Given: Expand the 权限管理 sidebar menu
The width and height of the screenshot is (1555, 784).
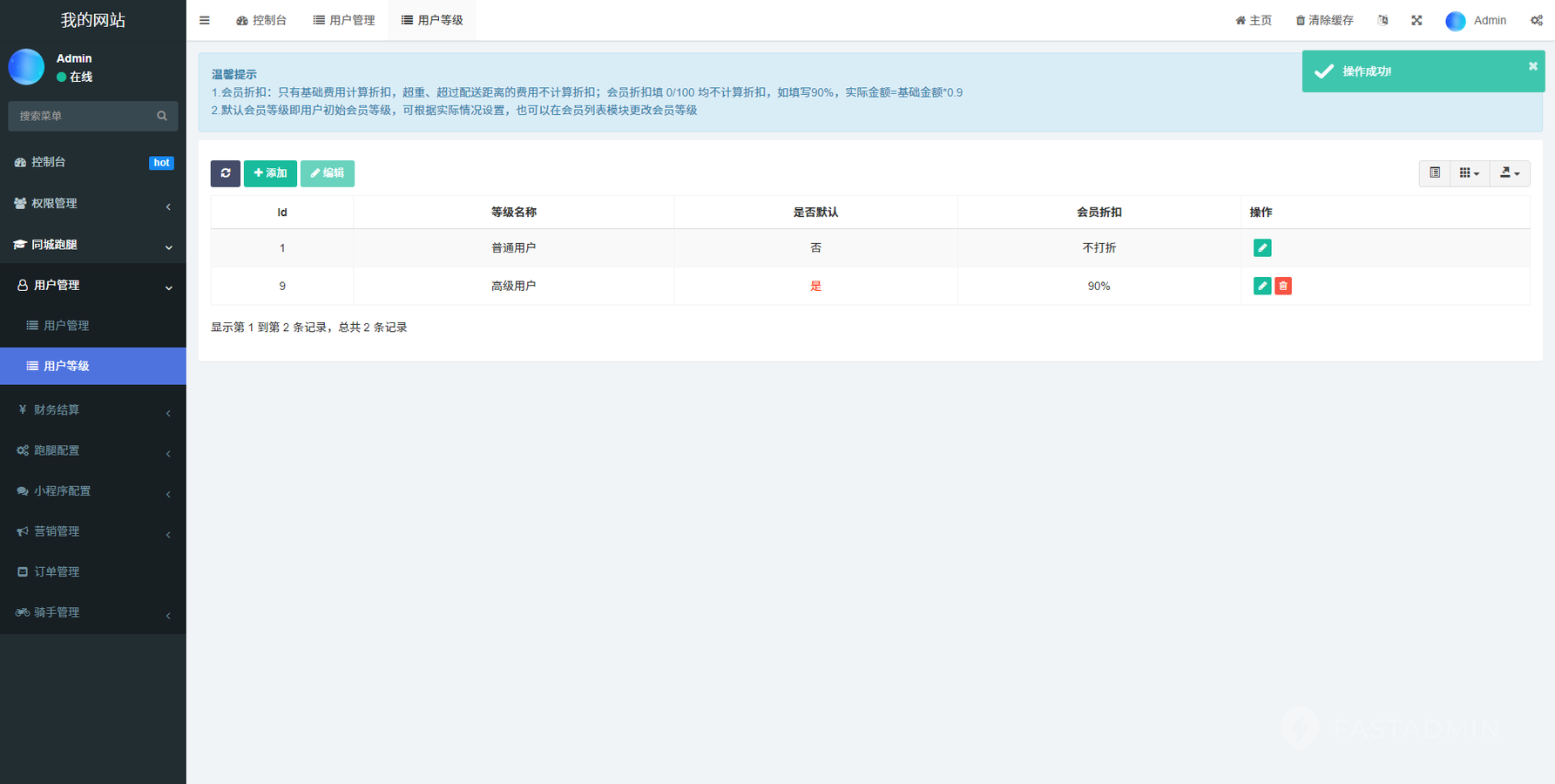Looking at the screenshot, I should pyautogui.click(x=92, y=204).
